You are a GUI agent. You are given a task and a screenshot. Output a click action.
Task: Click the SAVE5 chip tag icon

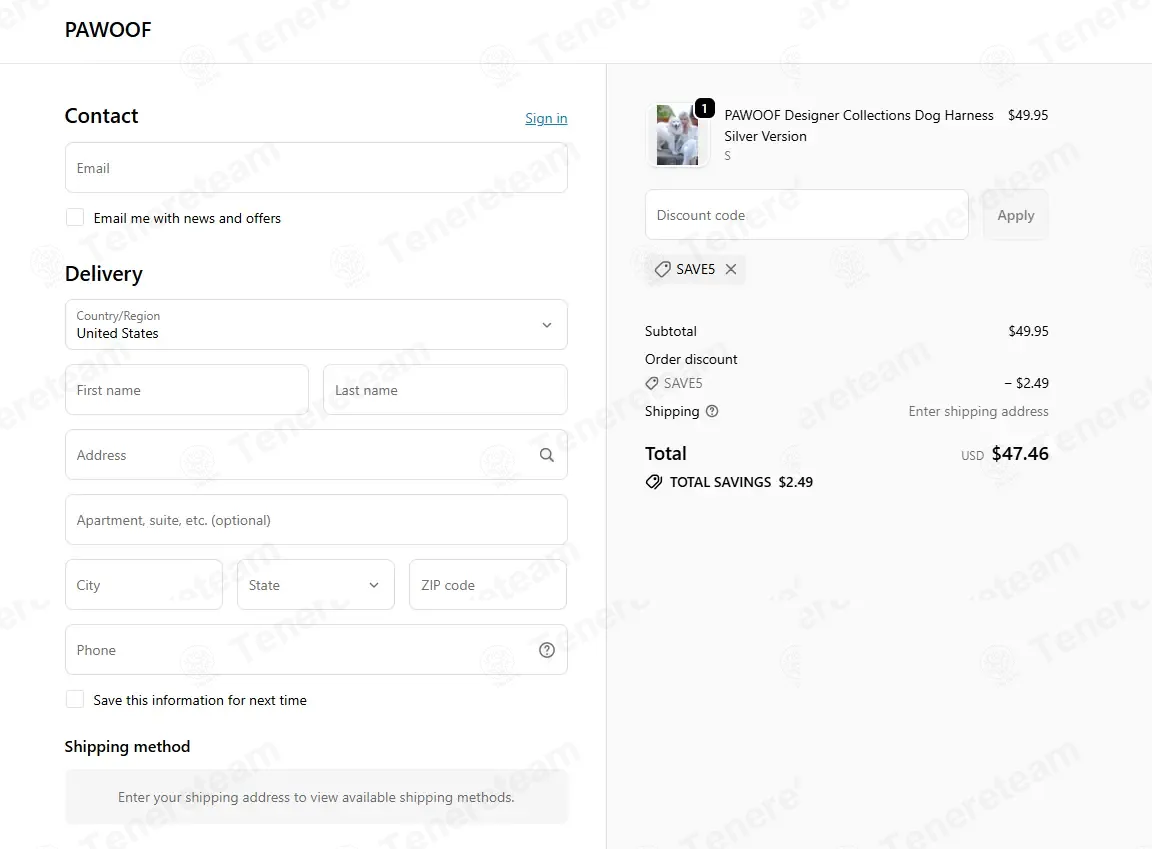[663, 269]
